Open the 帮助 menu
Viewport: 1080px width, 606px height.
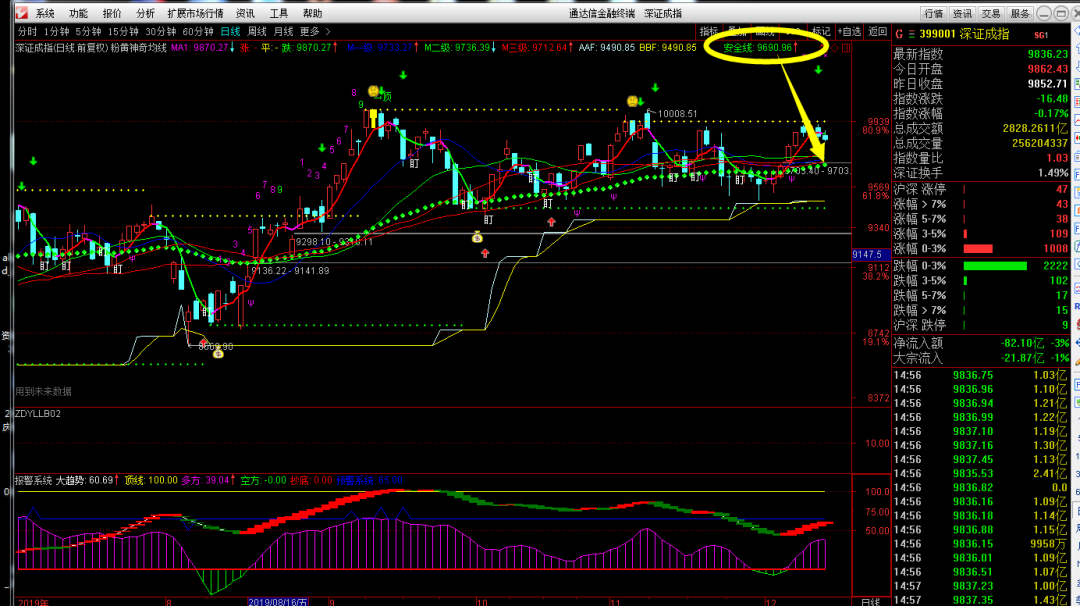click(313, 13)
